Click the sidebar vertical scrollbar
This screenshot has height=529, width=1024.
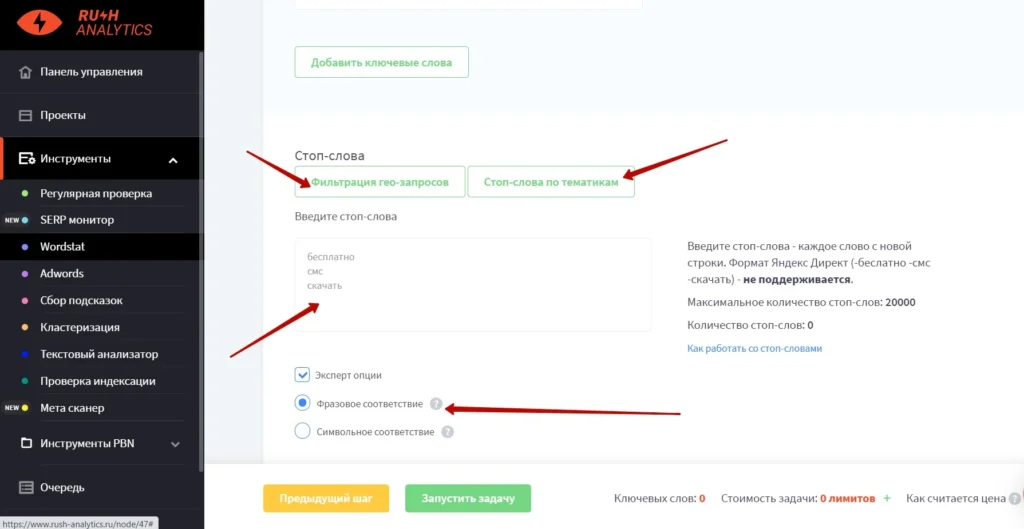200,261
